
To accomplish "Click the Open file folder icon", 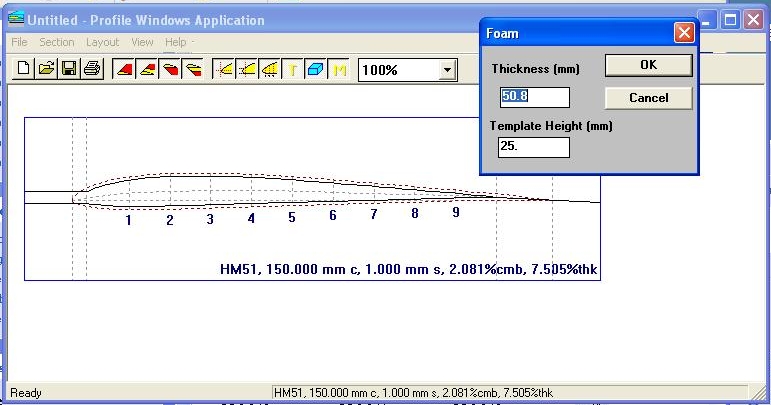I will click(45, 70).
